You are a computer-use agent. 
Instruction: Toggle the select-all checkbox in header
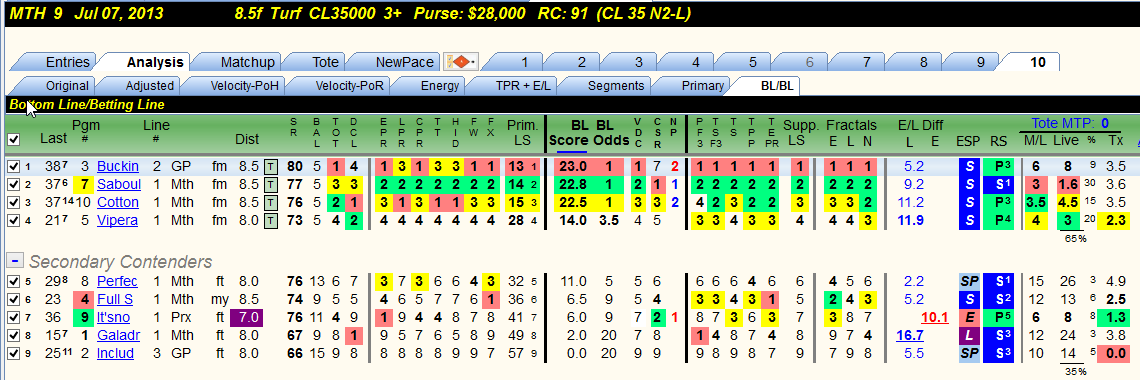(x=14, y=140)
